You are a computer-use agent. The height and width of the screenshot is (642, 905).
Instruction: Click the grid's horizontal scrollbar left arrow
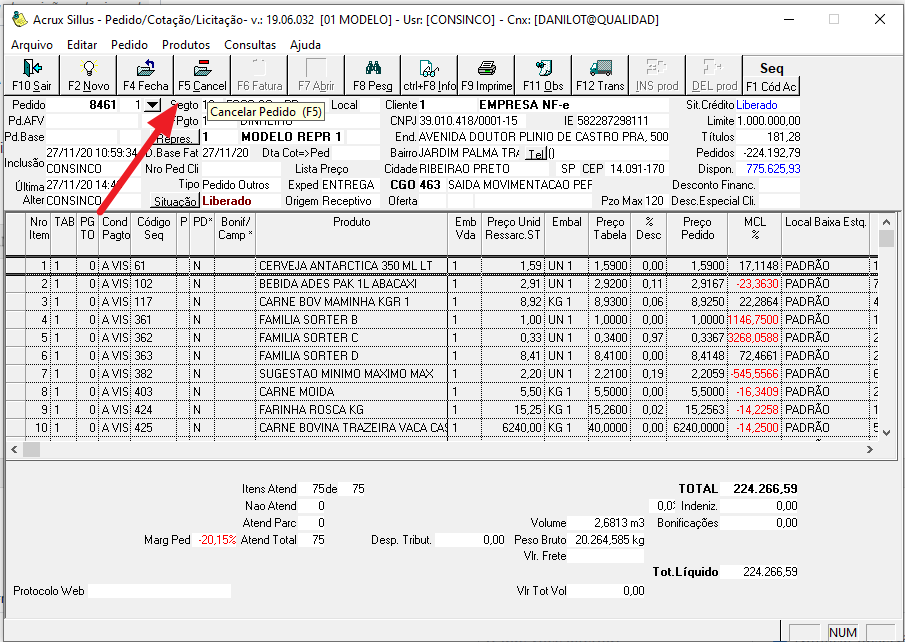click(x=14, y=450)
